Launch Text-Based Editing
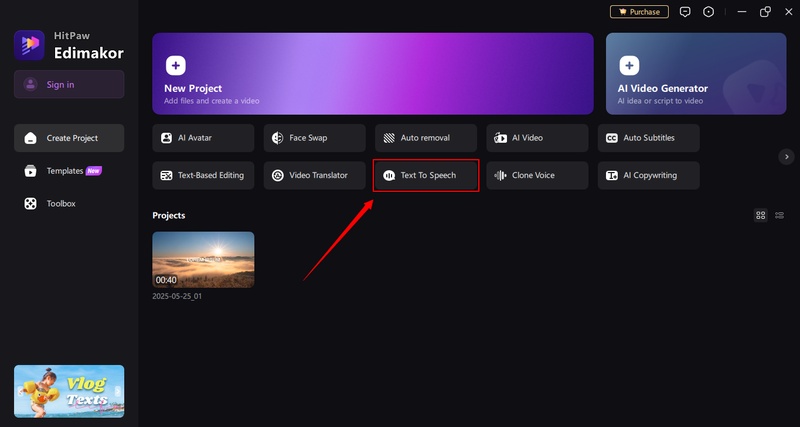This screenshot has width=800, height=427. [x=203, y=175]
